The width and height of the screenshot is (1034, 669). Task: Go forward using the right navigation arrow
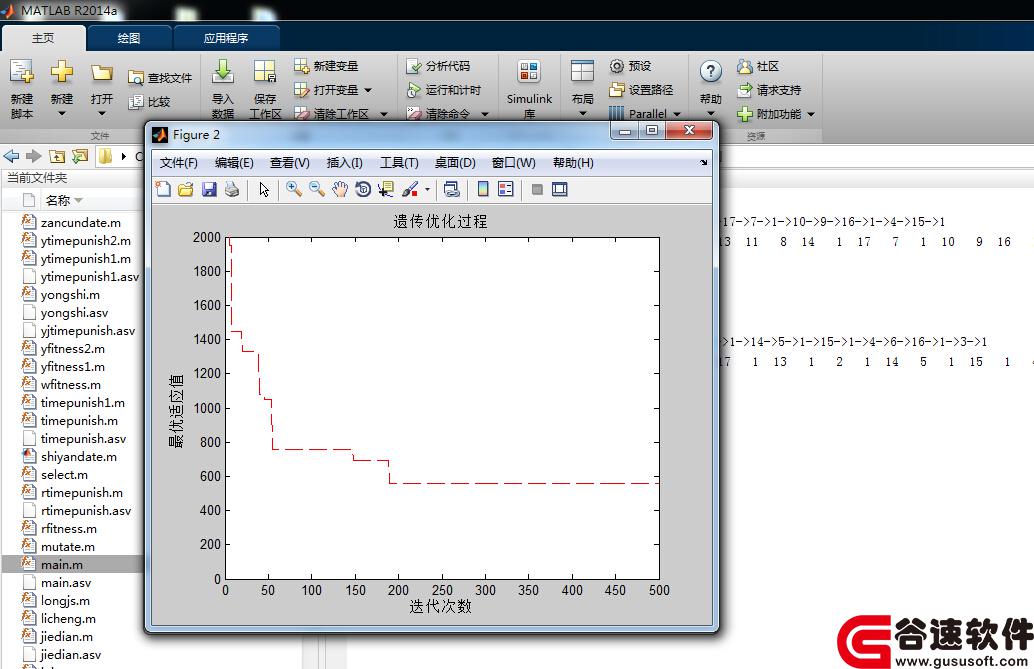point(34,156)
